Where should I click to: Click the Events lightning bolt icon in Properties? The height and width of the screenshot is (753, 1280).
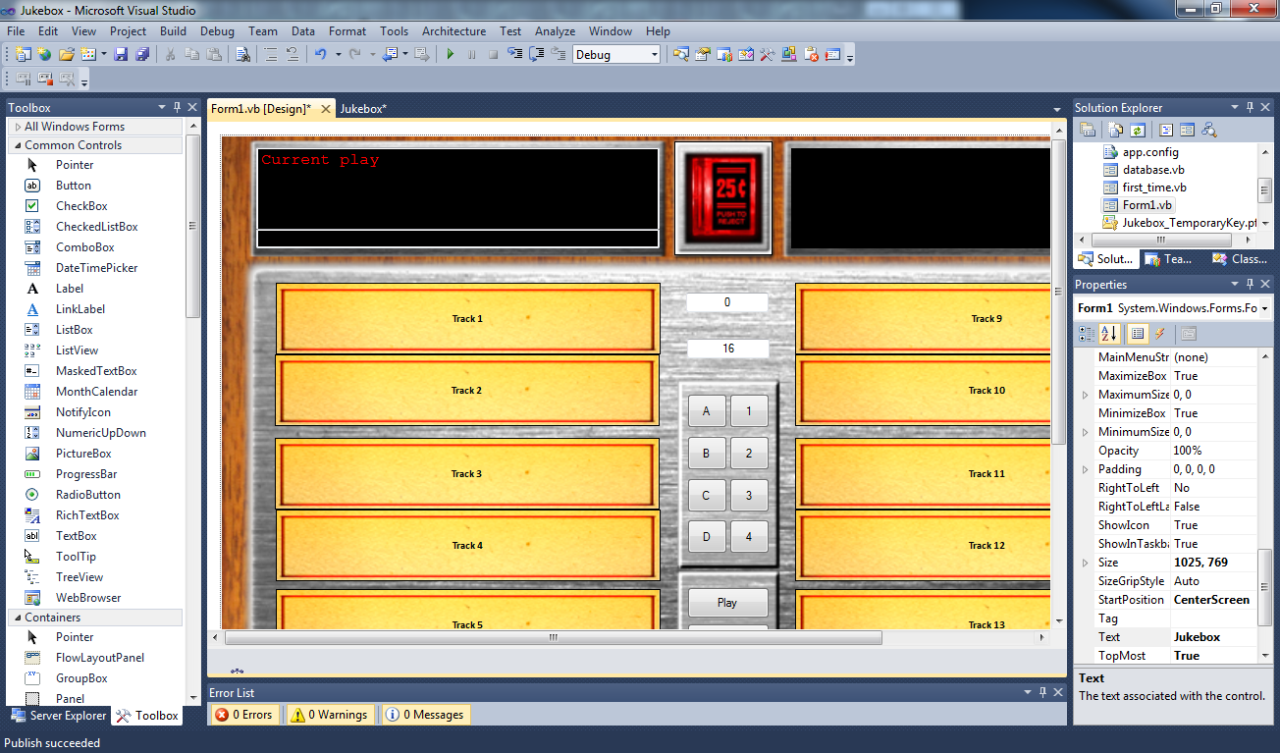pos(1160,334)
